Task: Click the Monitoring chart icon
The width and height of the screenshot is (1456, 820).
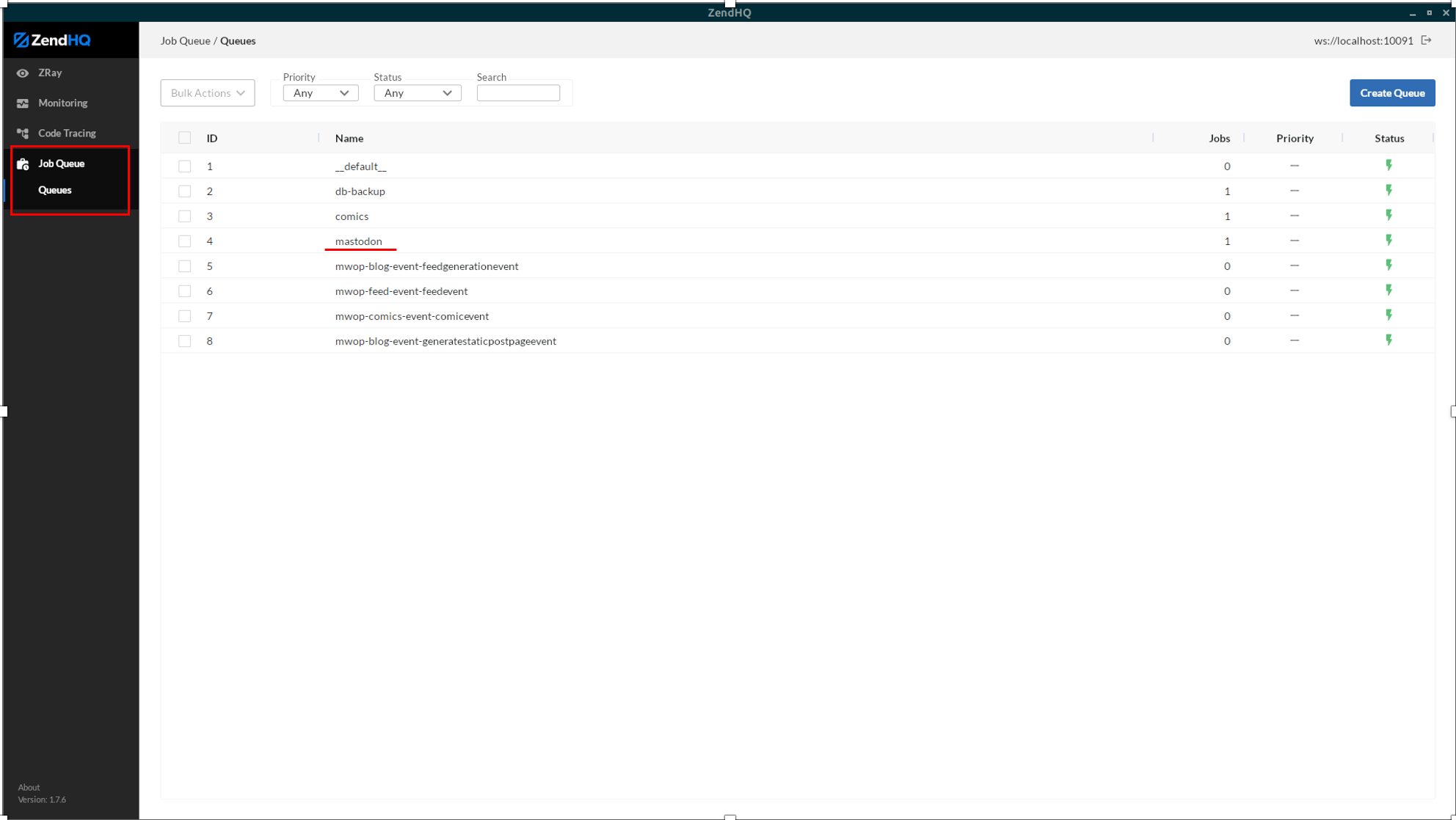Action: coord(23,103)
